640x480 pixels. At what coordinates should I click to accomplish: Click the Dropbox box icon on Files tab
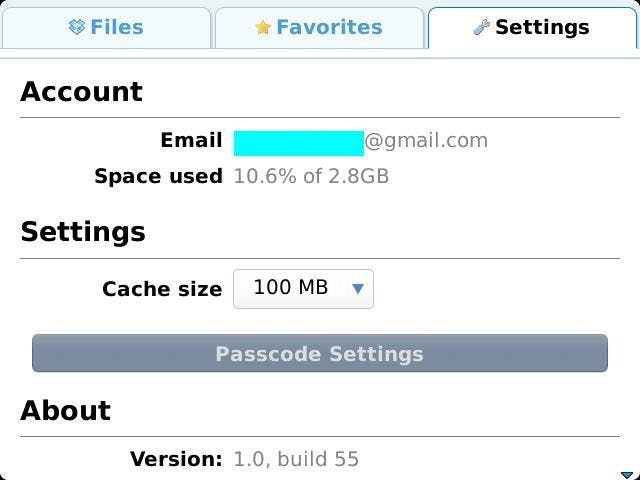pos(77,28)
